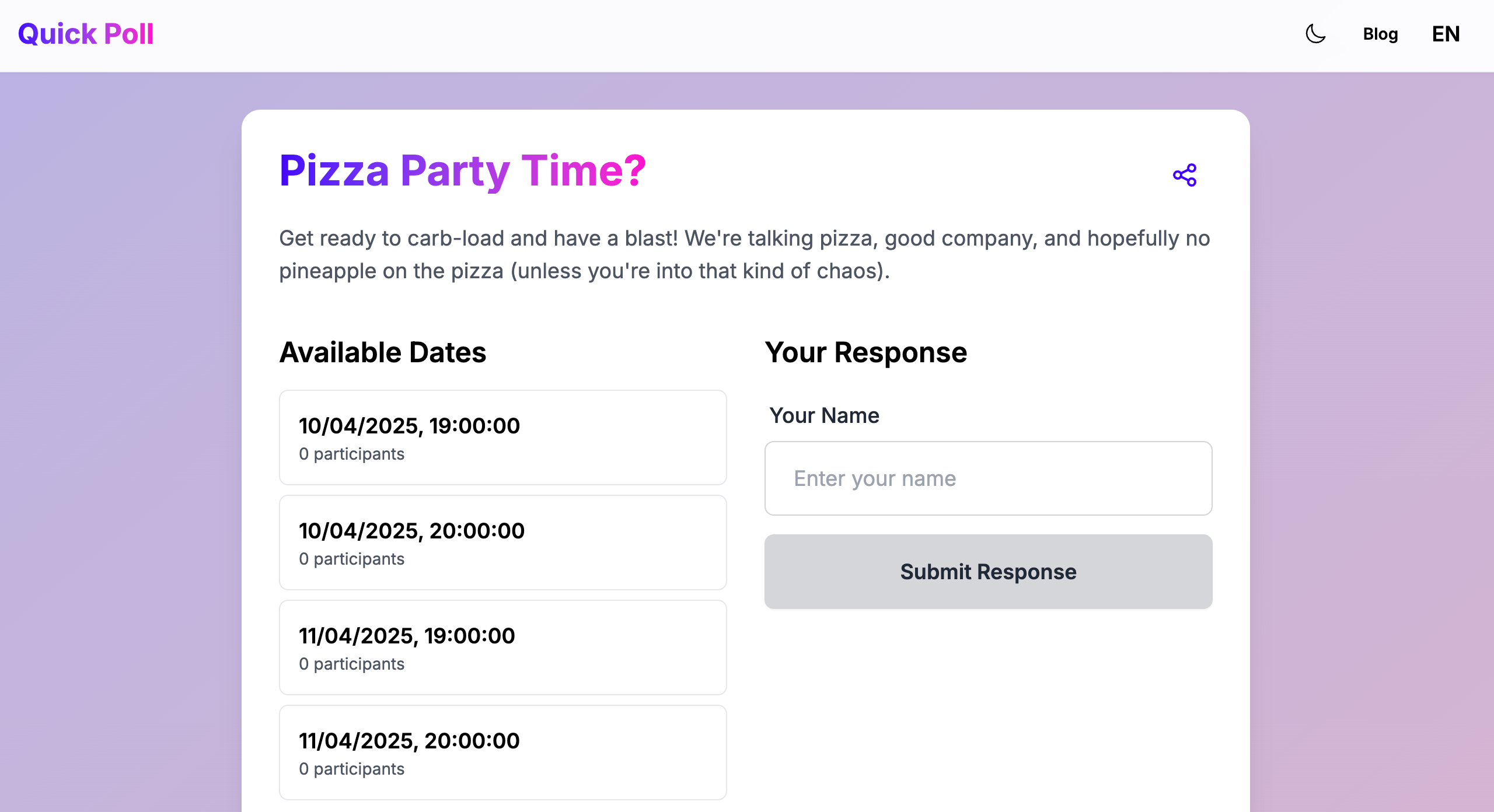The height and width of the screenshot is (812, 1494).
Task: Pick the 11/04/2025, 20:00:00 date option
Action: [x=502, y=752]
